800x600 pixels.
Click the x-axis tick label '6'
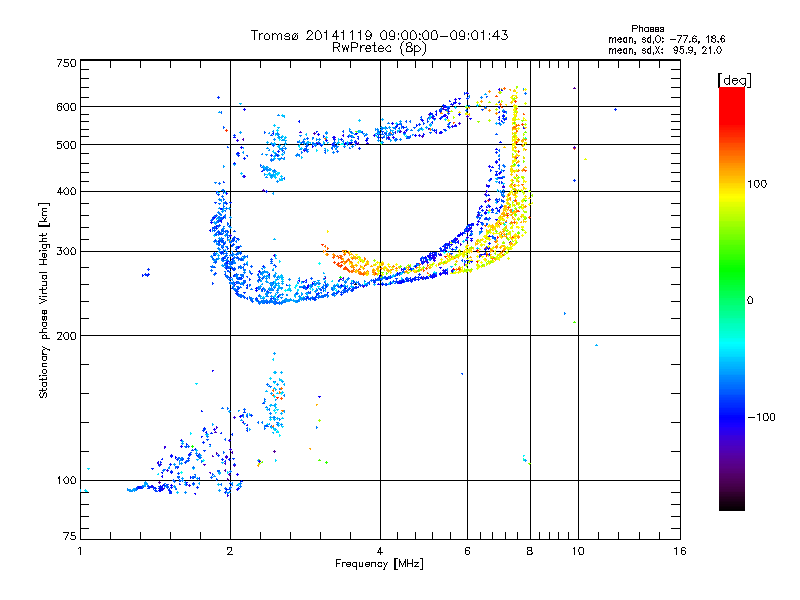[x=467, y=551]
